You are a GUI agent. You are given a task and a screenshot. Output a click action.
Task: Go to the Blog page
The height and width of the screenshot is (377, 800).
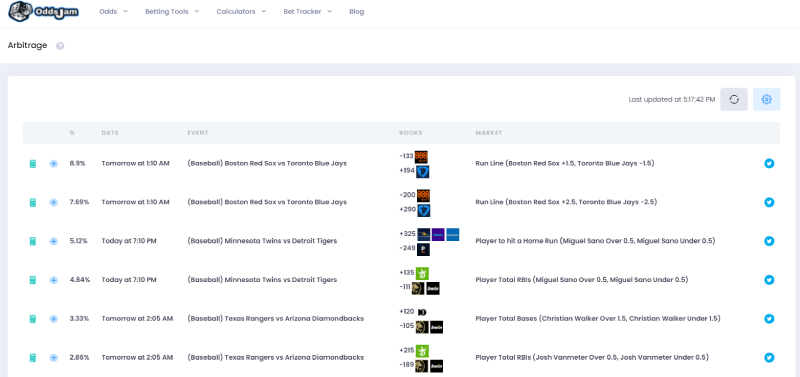[357, 11]
